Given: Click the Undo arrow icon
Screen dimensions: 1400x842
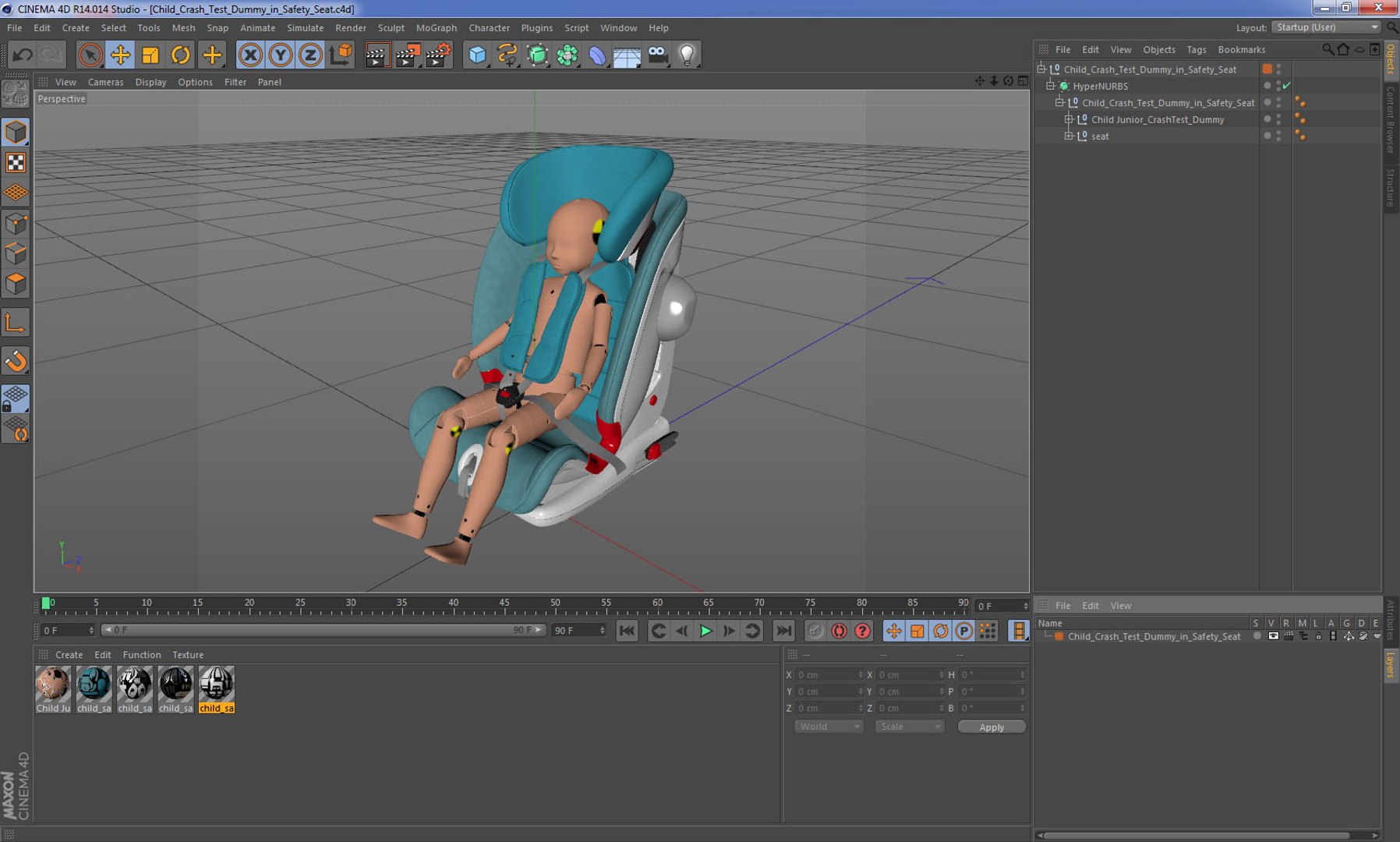Looking at the screenshot, I should 23,55.
